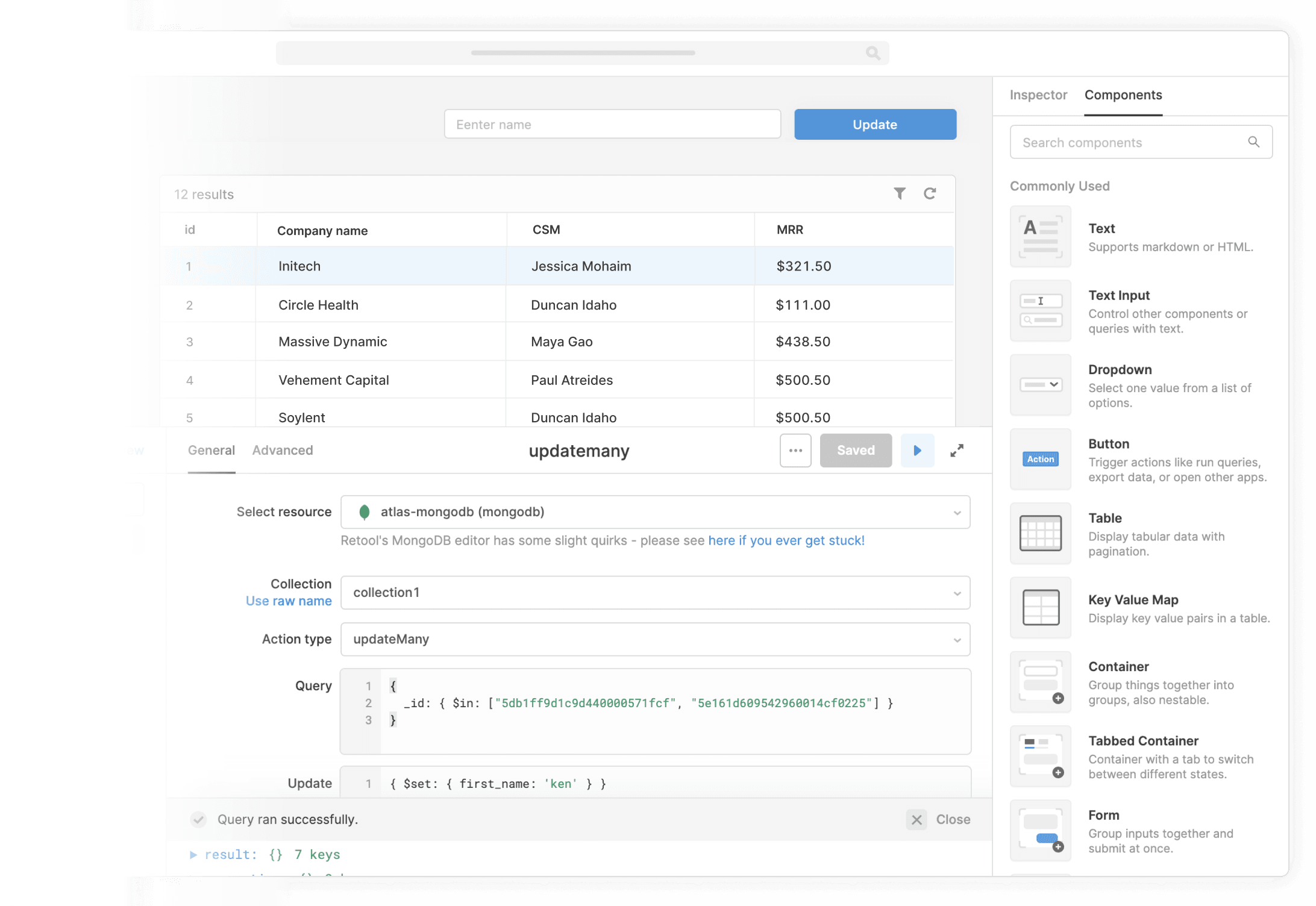Select the Text Input component
Viewport: 1316px width, 906px height.
coord(1041,311)
